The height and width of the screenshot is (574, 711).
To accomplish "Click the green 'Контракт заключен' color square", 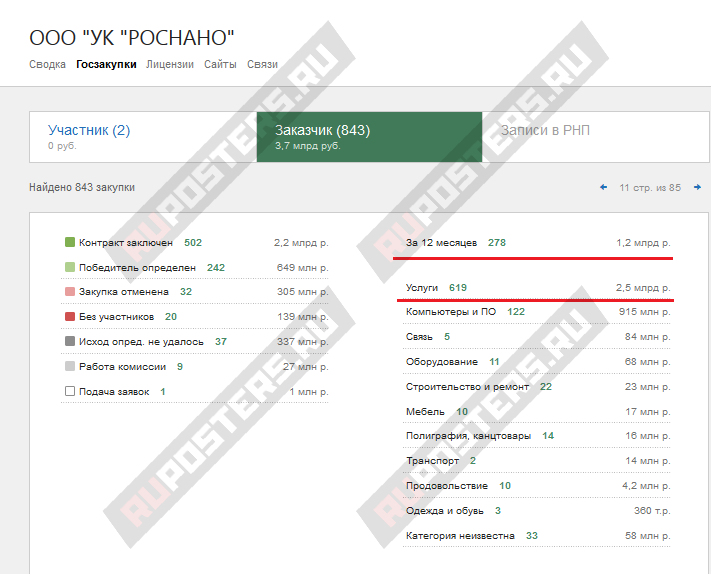I will pos(70,242).
